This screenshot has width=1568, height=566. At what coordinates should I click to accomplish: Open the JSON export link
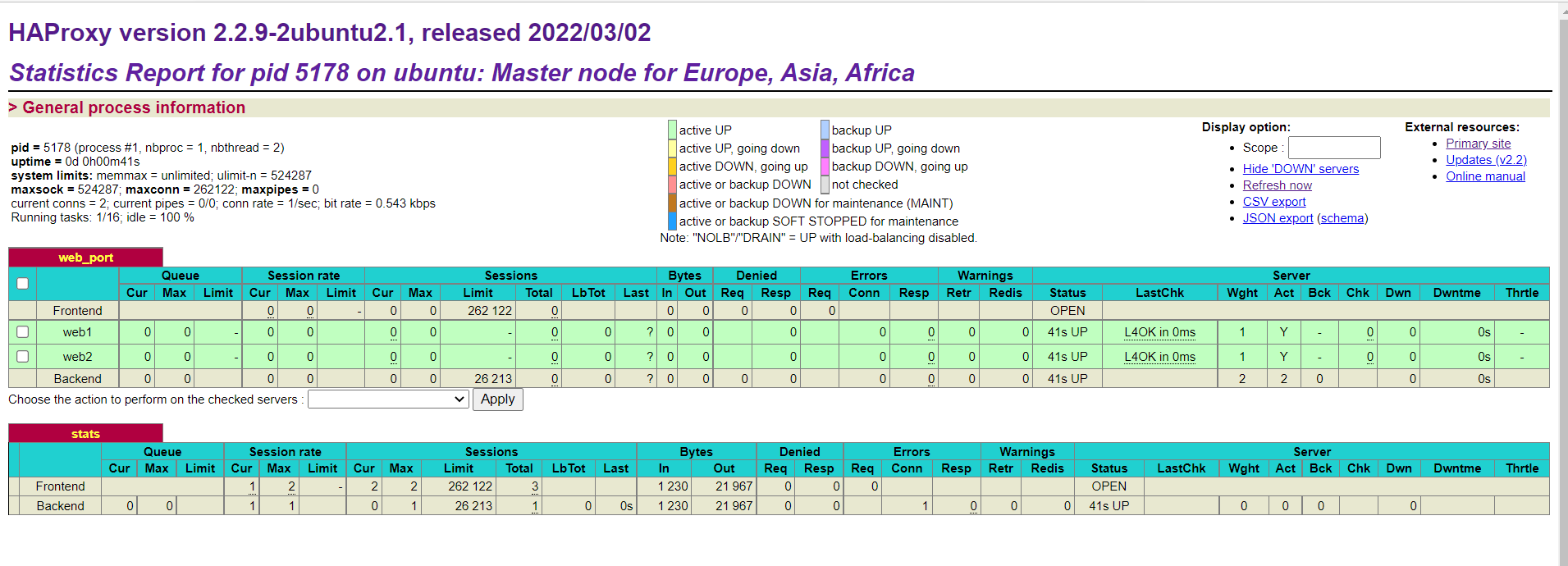click(1278, 218)
